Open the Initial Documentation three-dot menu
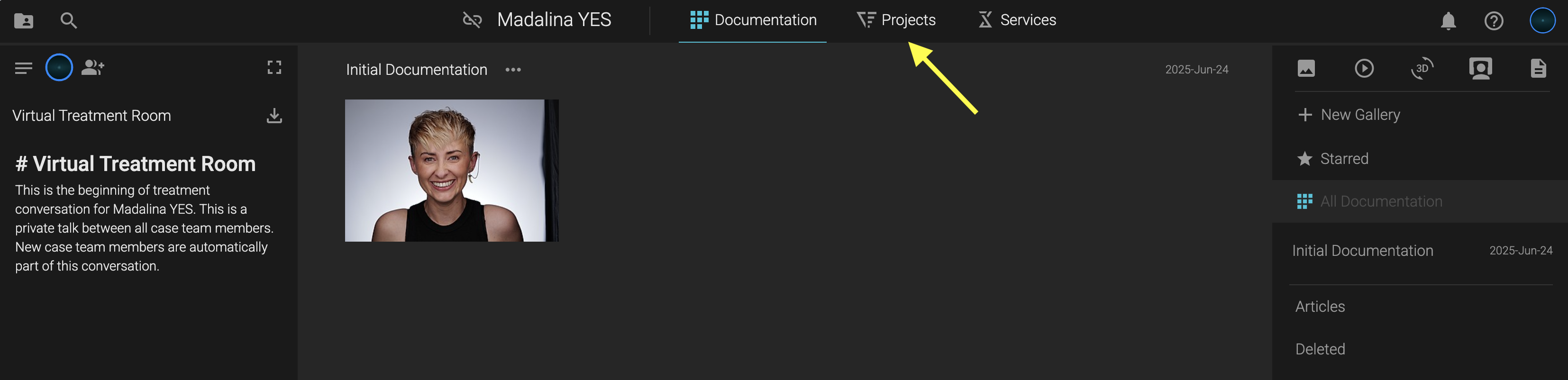The height and width of the screenshot is (380, 1568). pos(512,70)
